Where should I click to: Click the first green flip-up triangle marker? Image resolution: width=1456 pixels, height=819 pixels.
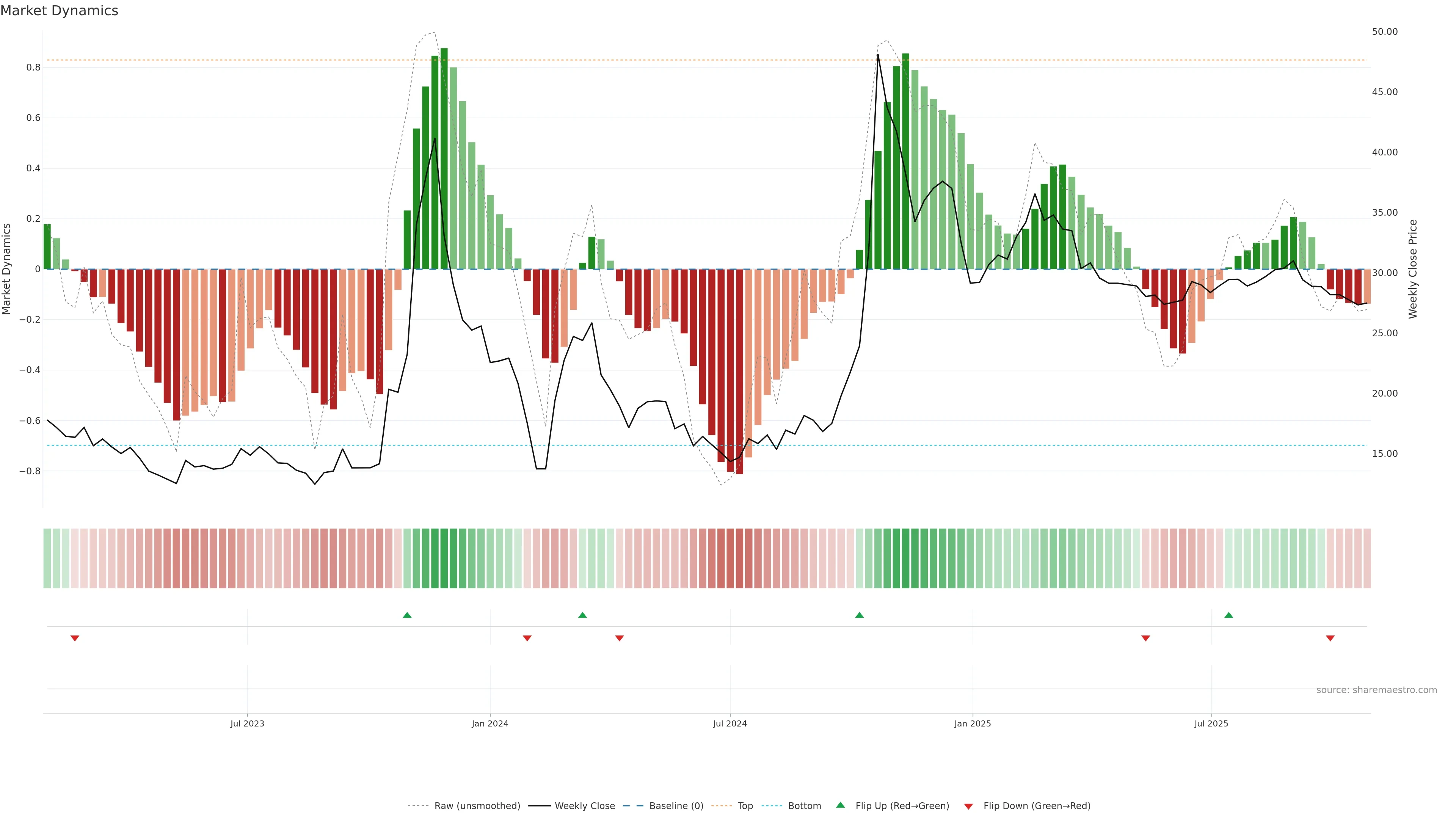[407, 615]
